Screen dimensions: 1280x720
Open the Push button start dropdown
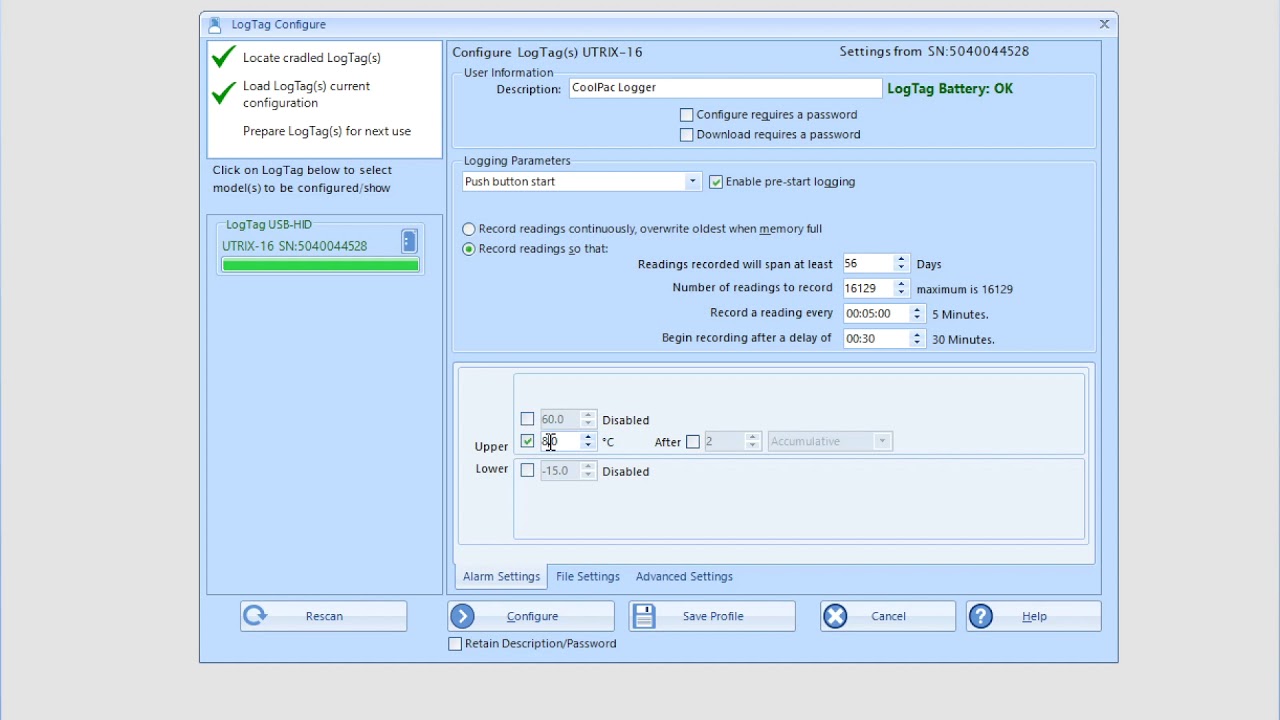(692, 182)
